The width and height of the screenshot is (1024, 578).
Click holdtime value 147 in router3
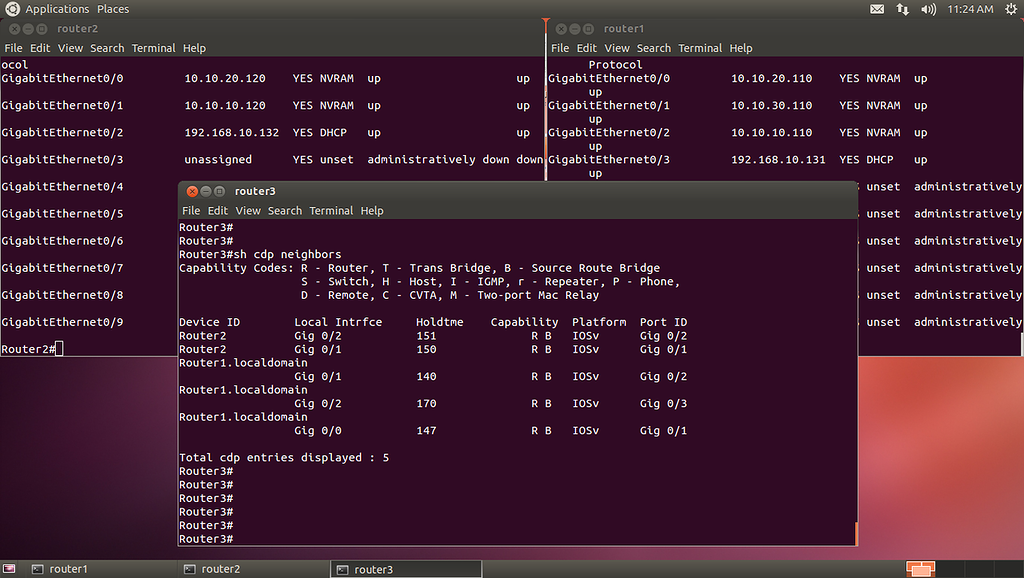(x=426, y=431)
